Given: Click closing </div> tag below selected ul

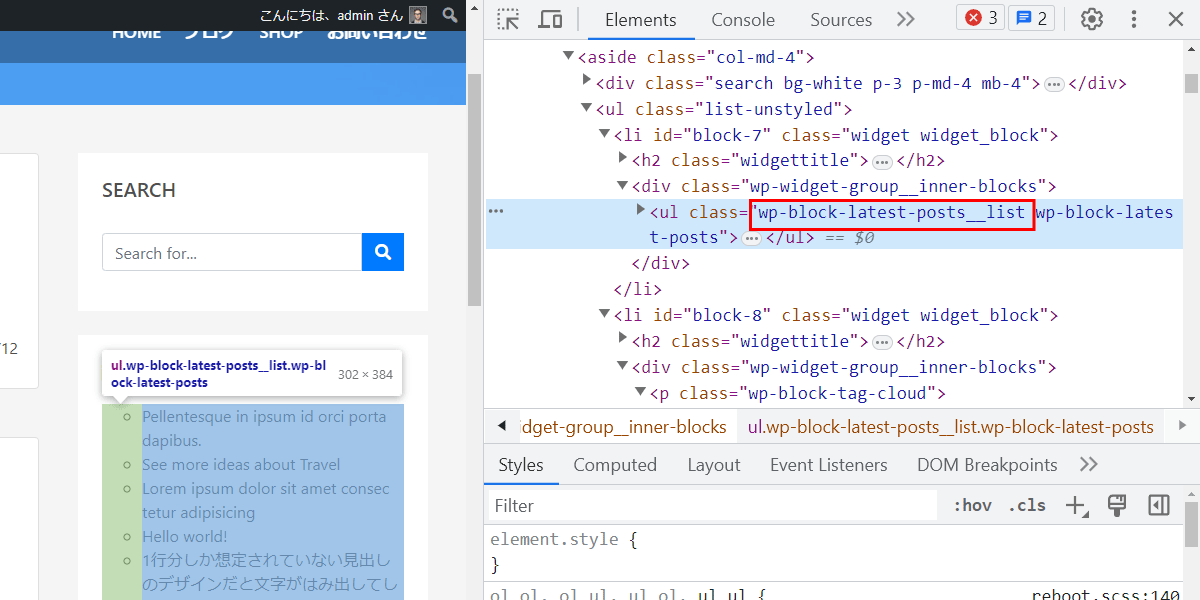Looking at the screenshot, I should (660, 264).
